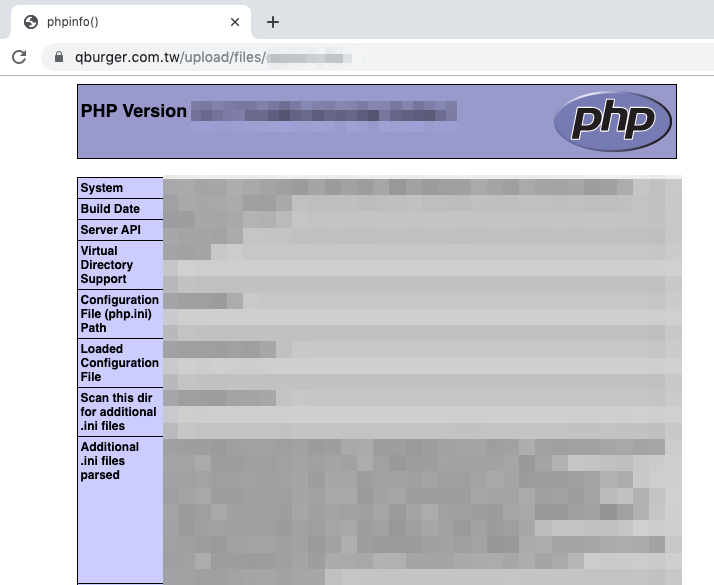Open a new browser tab
714x585 pixels.
coord(273,22)
